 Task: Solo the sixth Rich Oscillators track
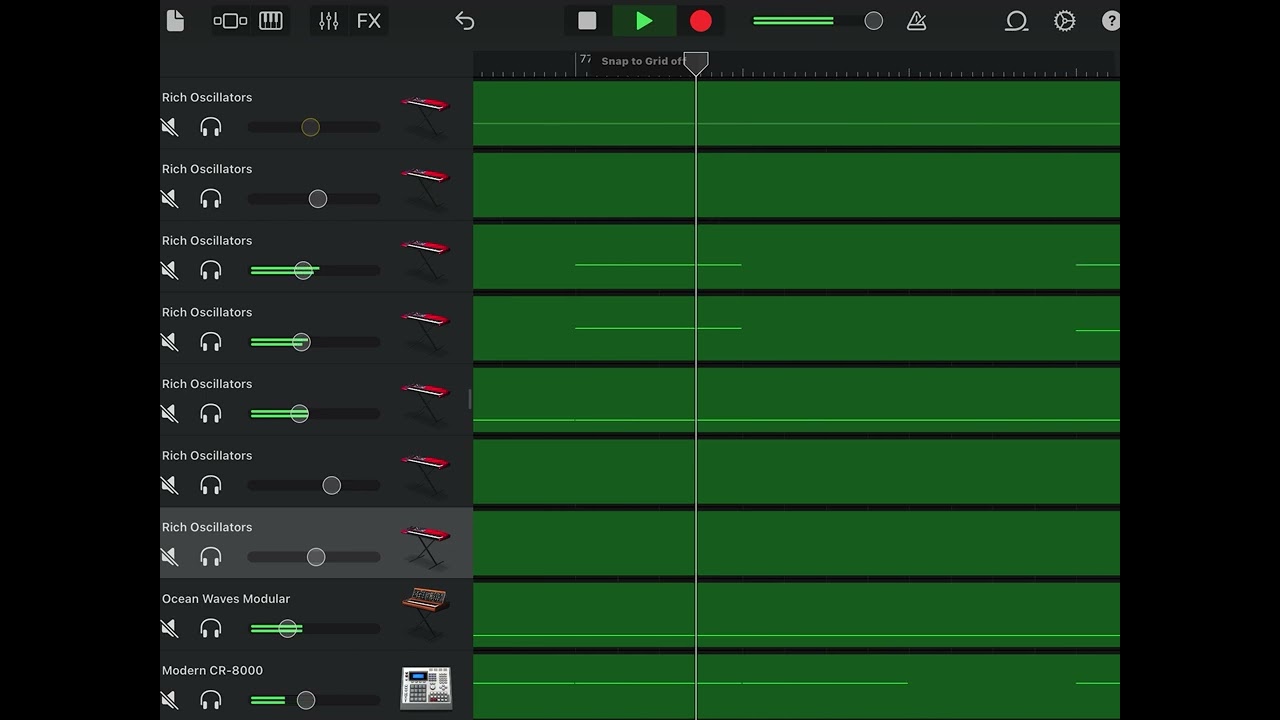(211, 485)
